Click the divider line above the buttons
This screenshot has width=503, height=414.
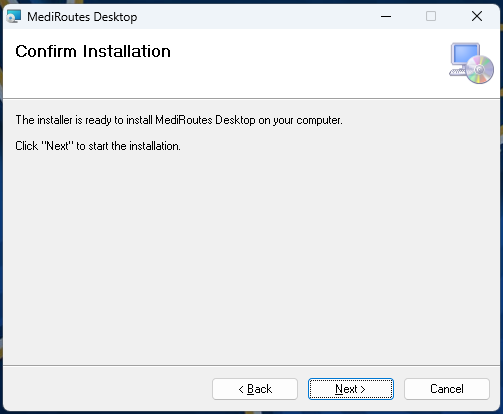coord(251,365)
